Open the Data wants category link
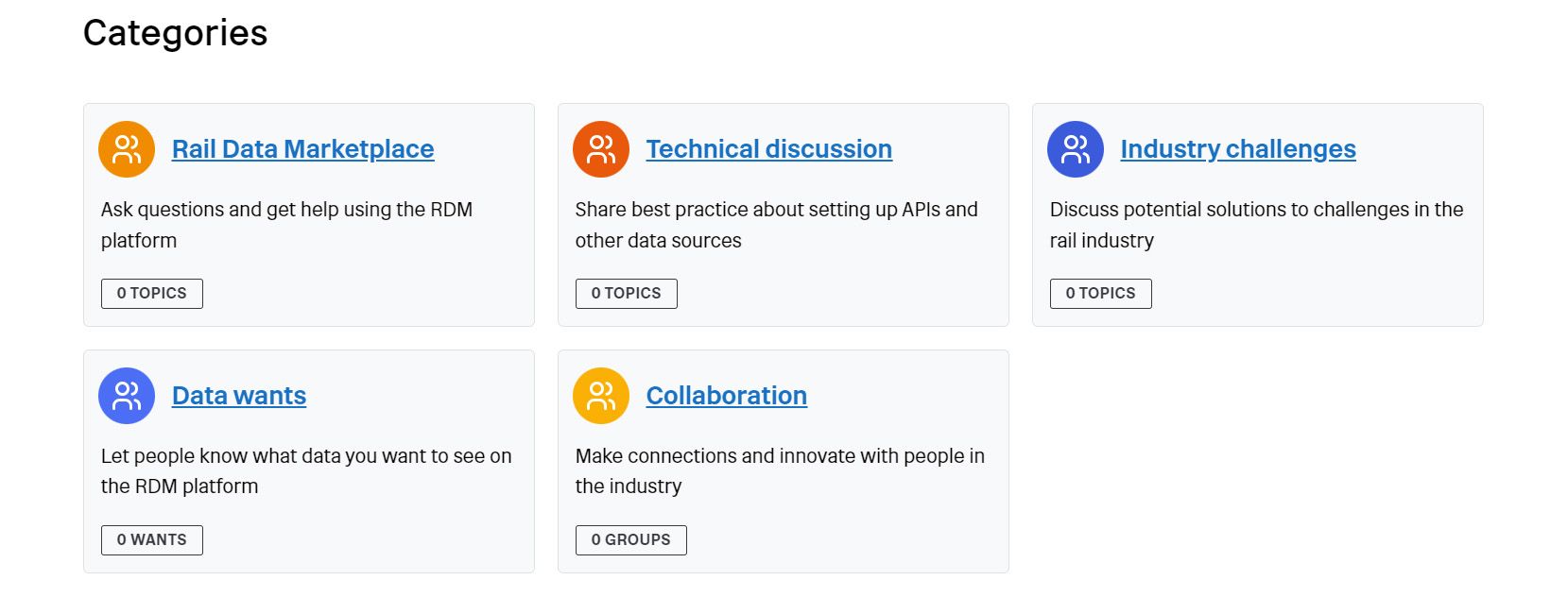 (238, 396)
